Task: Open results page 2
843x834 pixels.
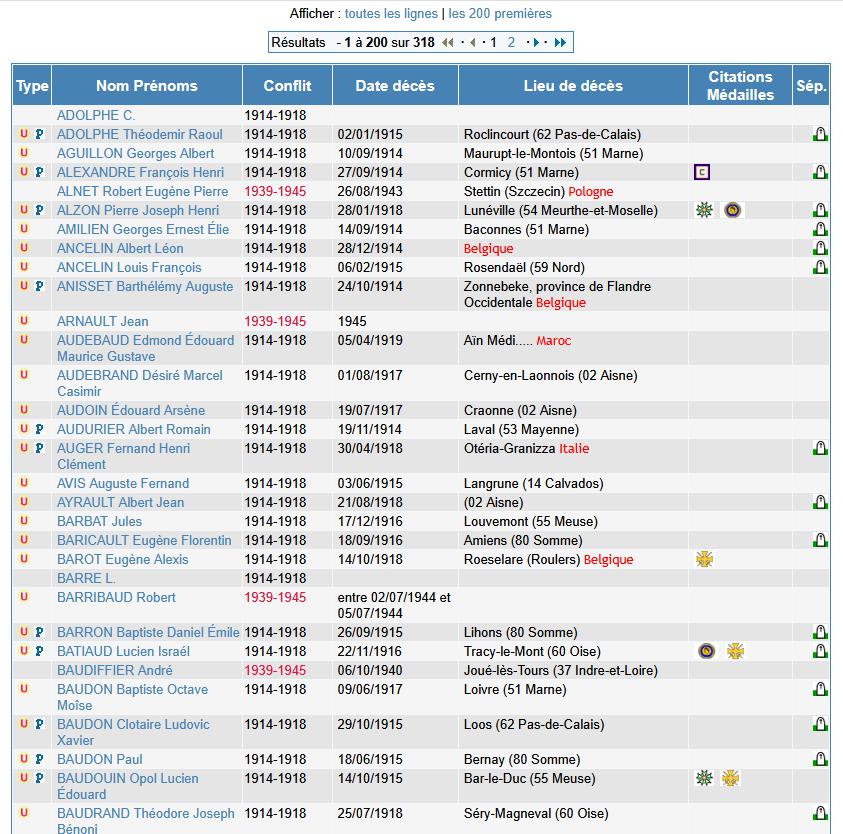Action: [x=511, y=42]
